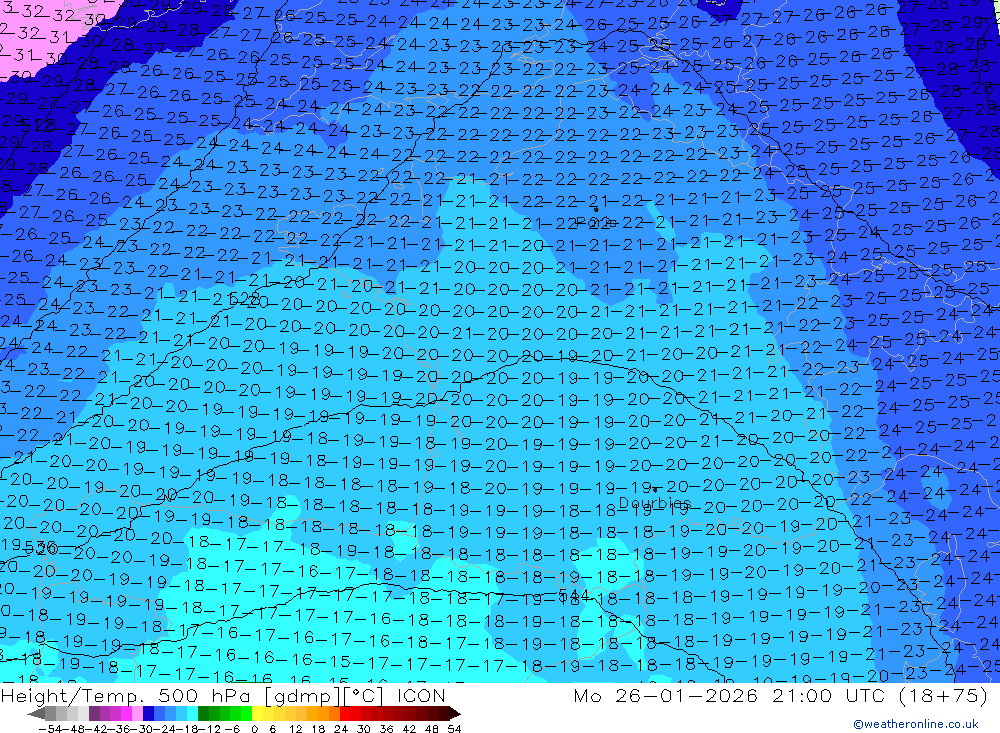Select the yellow swatch above 0 in legend
Image resolution: width=1000 pixels, height=733 pixels.
[x=257, y=713]
